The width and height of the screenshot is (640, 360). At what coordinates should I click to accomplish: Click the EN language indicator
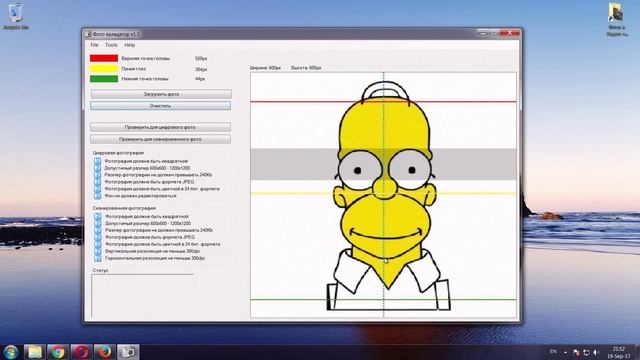pyautogui.click(x=553, y=351)
